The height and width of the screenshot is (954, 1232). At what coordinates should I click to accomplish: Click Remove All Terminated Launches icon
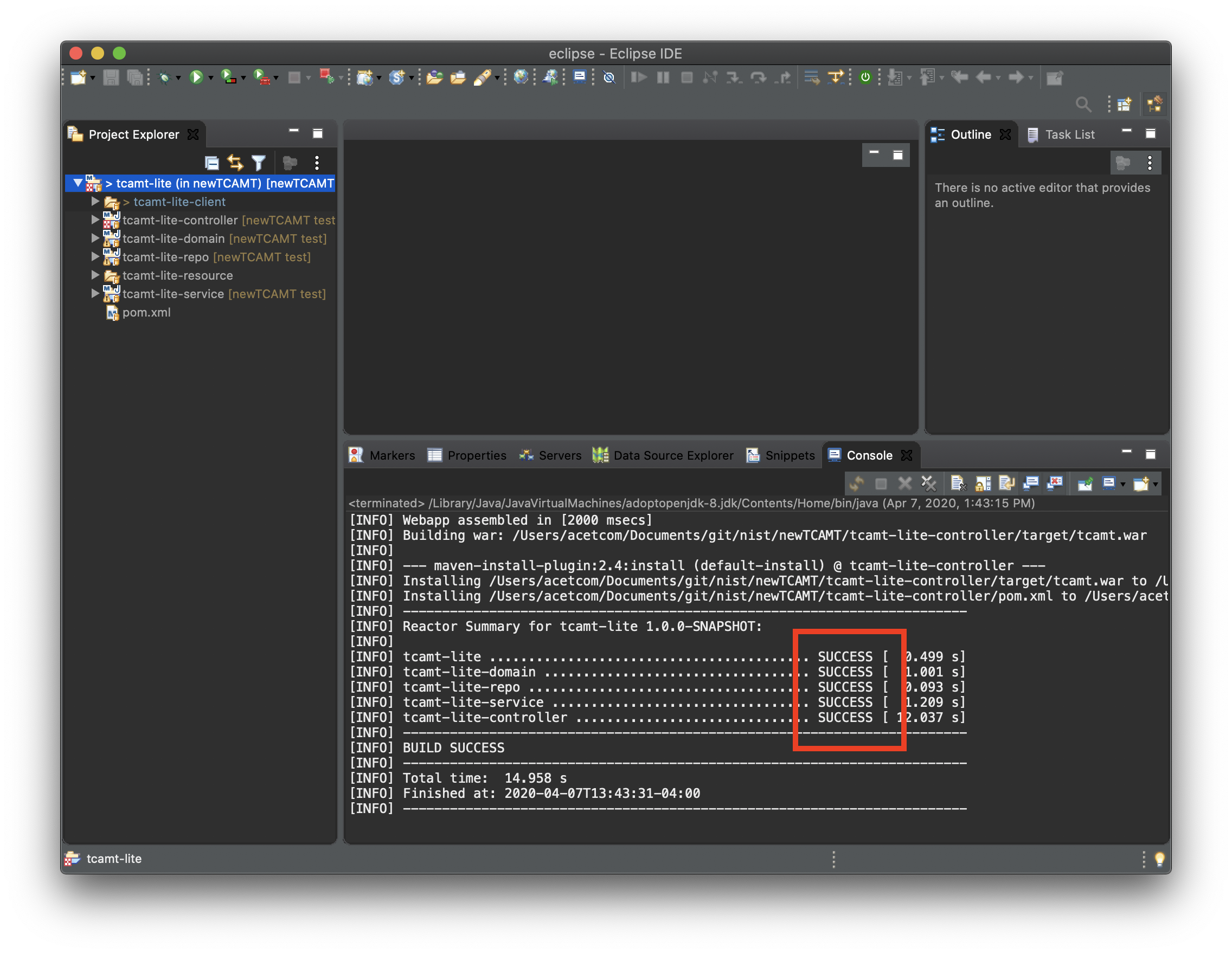[x=928, y=483]
